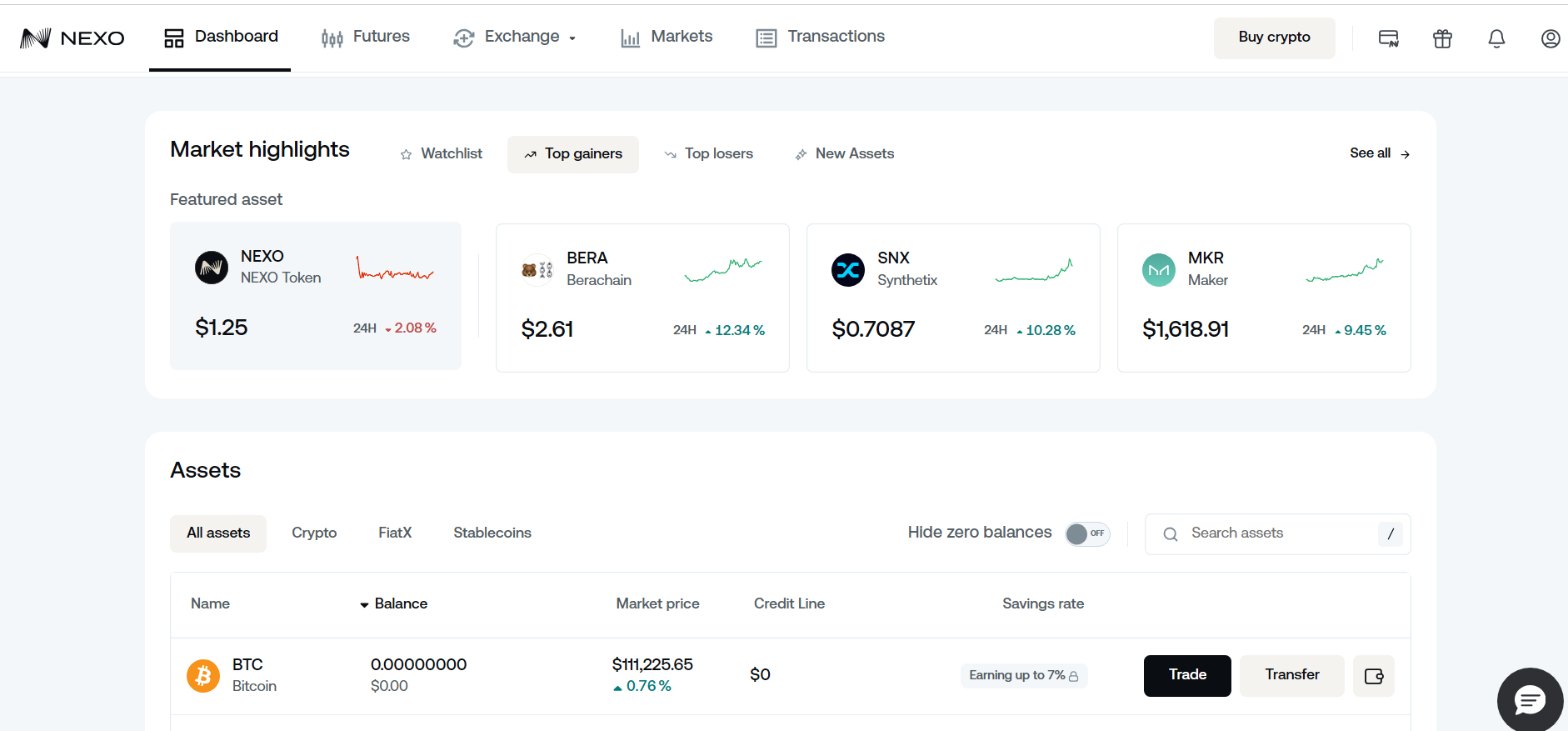Click the Synthetix SNX icon
This screenshot has width=1568, height=731.
pyautogui.click(x=848, y=270)
